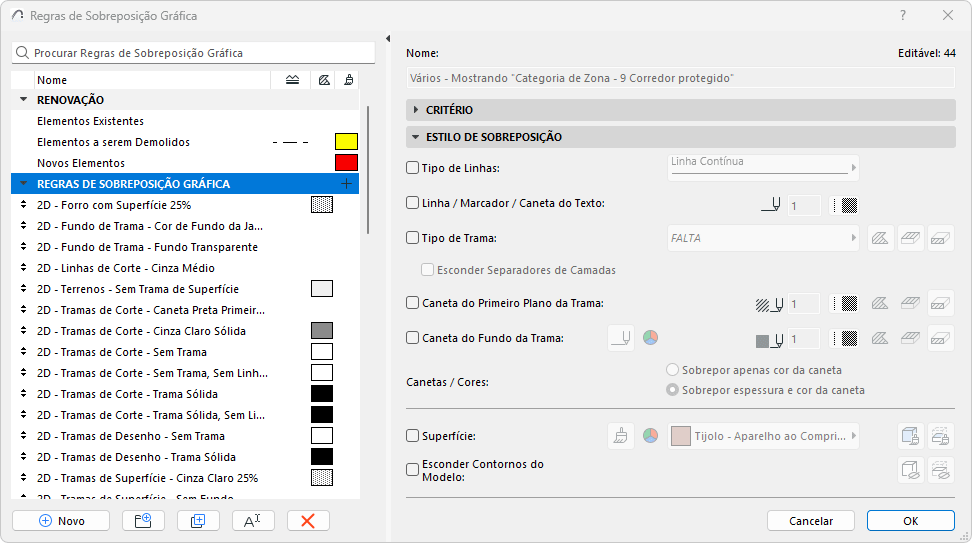Click the red swatch of Novos Elementos

pos(347,162)
